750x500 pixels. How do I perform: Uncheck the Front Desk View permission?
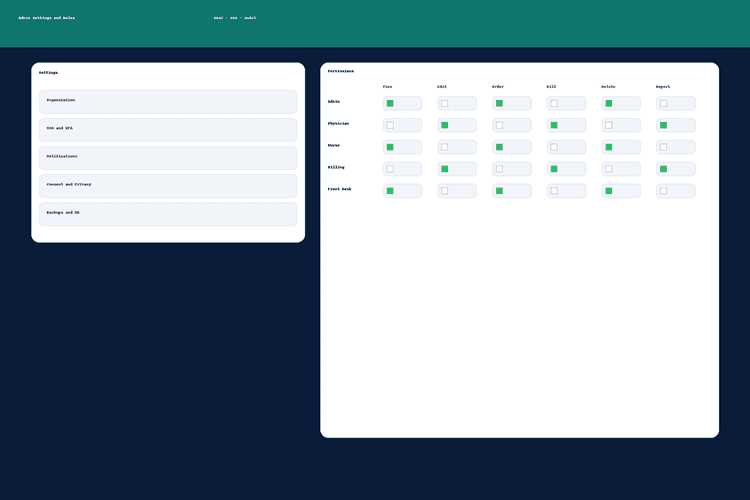pyautogui.click(x=390, y=191)
